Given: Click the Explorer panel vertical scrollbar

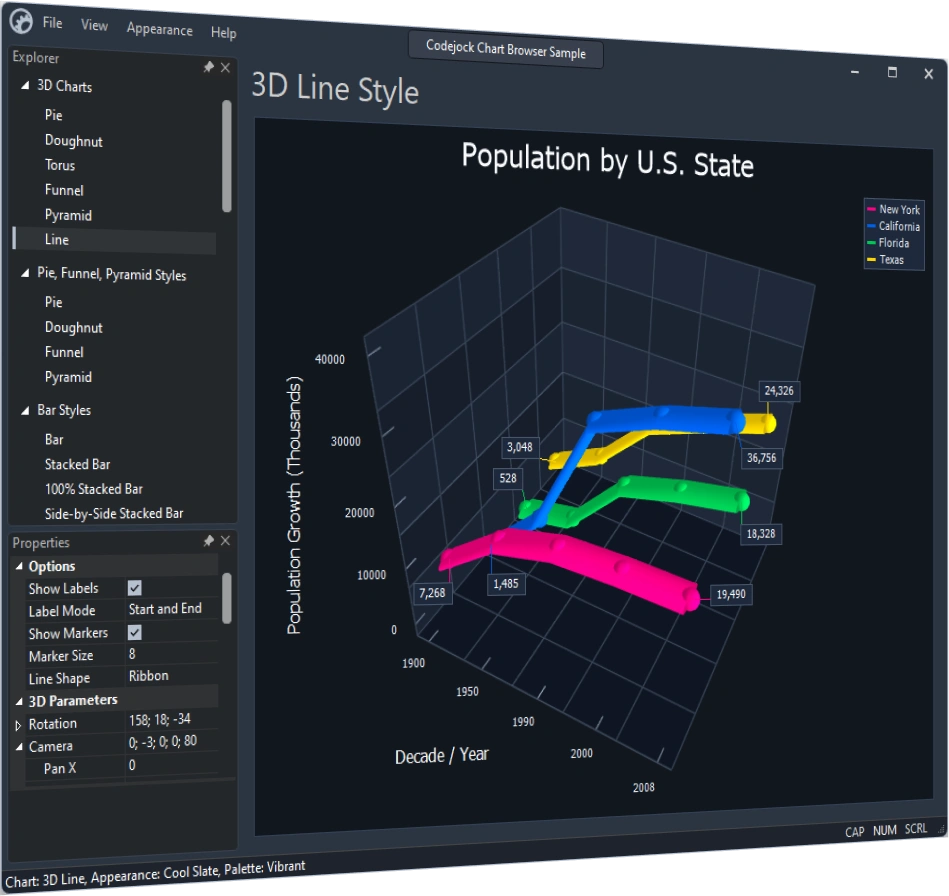Looking at the screenshot, I should click(227, 156).
